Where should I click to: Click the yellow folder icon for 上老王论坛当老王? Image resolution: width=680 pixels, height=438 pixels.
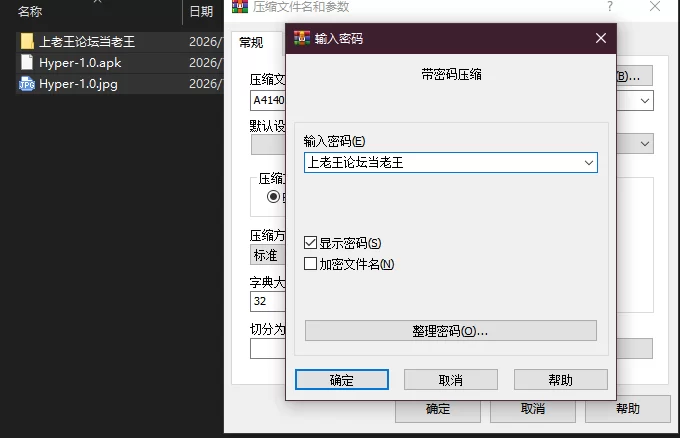[27, 41]
